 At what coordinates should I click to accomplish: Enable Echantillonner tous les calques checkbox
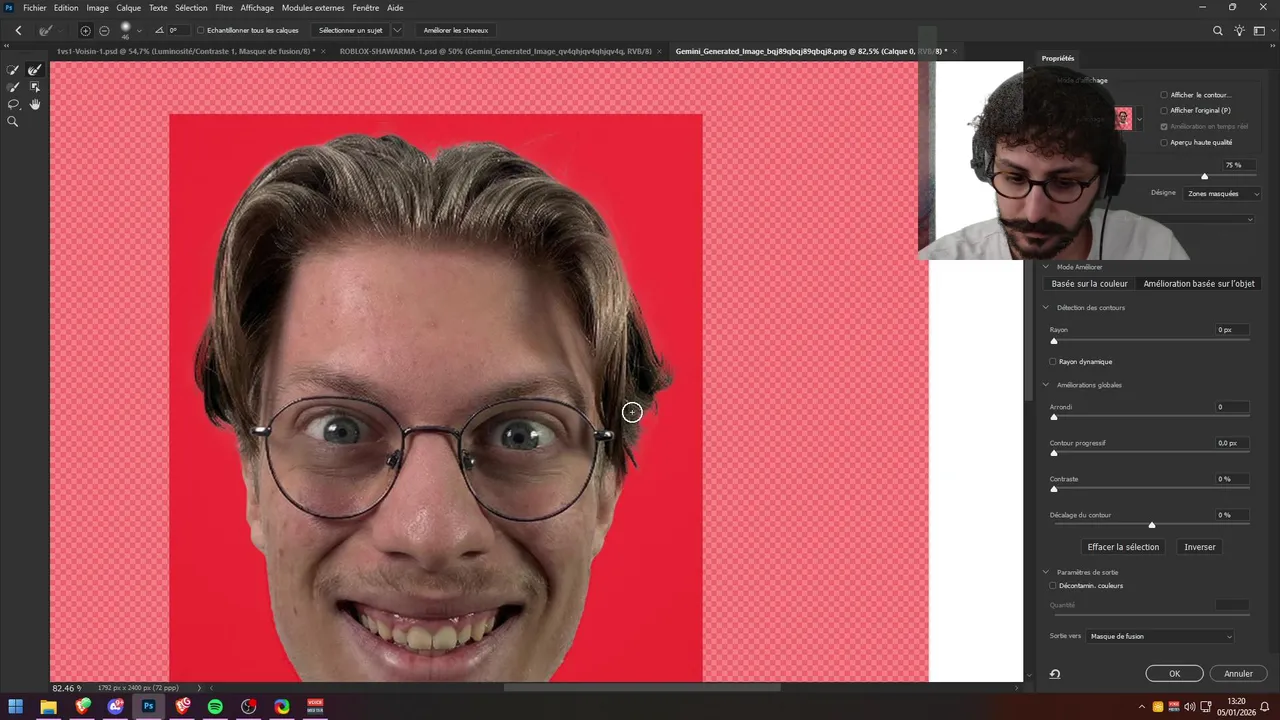click(201, 31)
